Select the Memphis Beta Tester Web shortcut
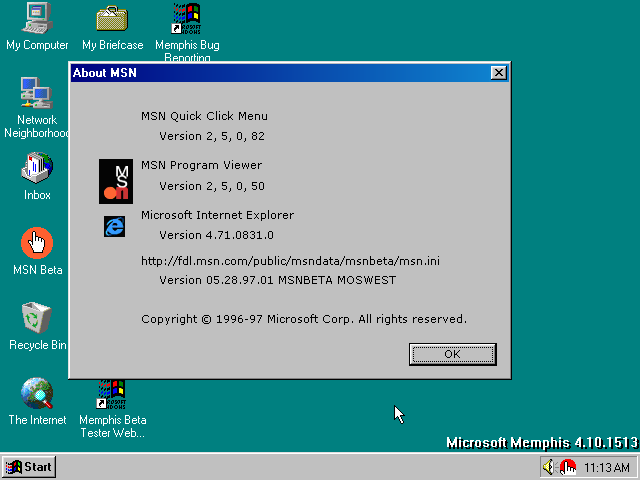Screen dimensions: 640x480 pyautogui.click(x=112, y=408)
